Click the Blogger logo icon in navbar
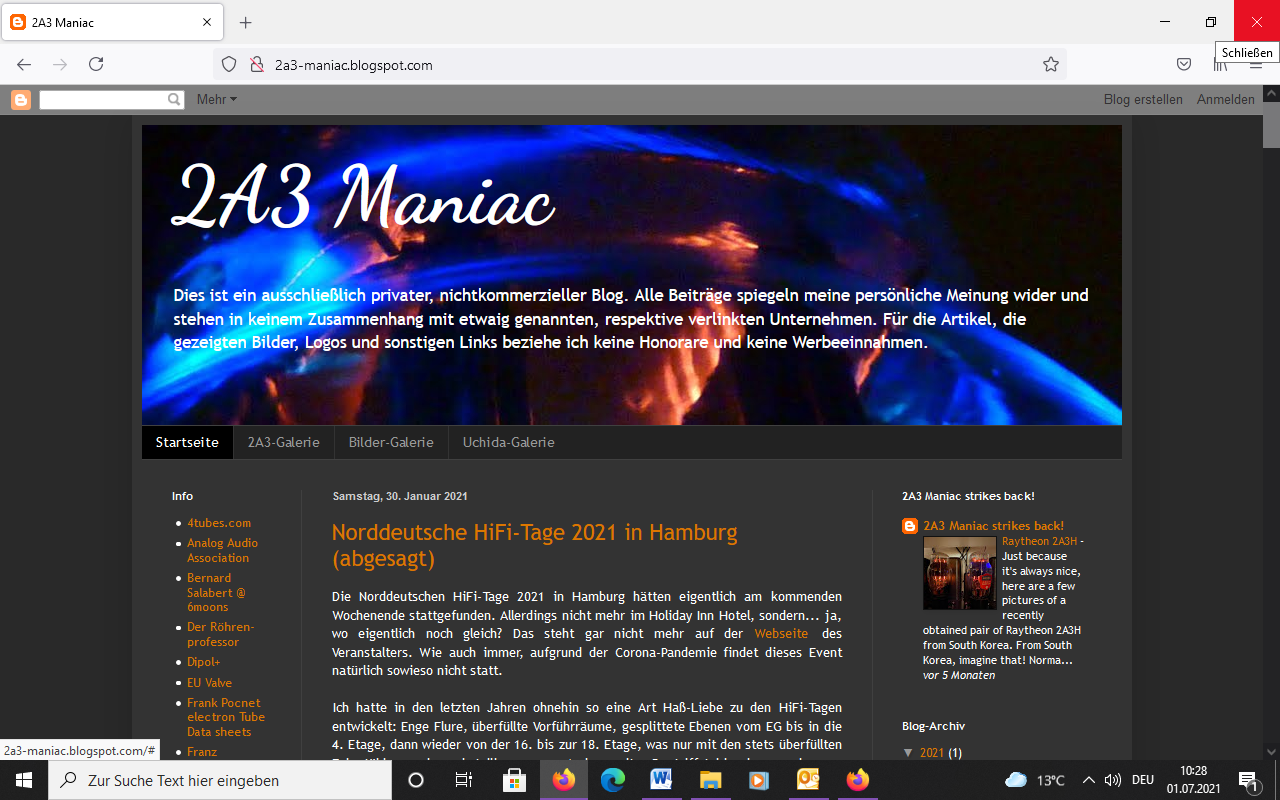Screen dimensions: 1280x800 pos(21,100)
